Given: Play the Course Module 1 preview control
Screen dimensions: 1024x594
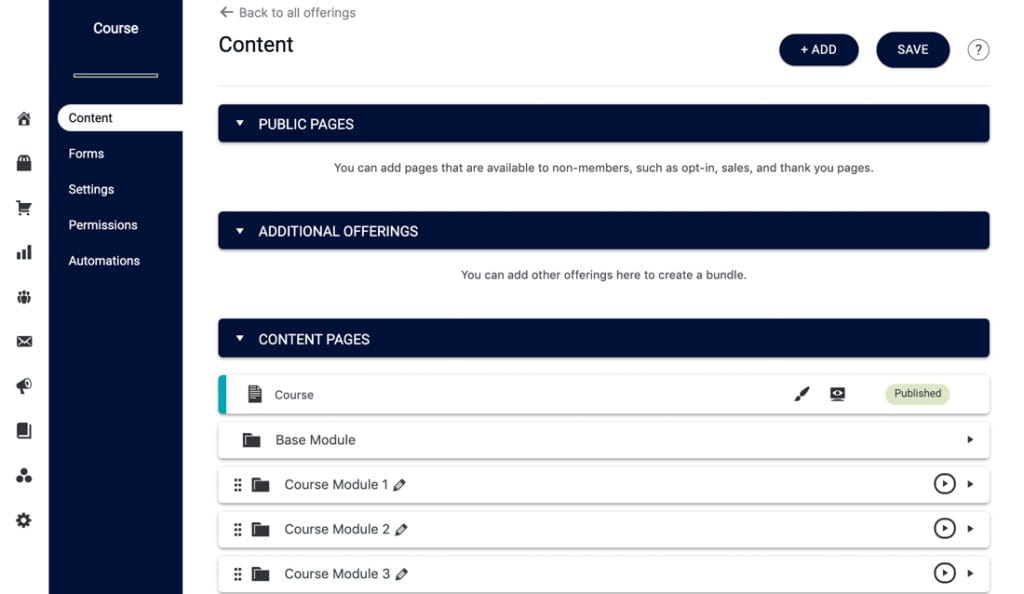Looking at the screenshot, I should (945, 484).
